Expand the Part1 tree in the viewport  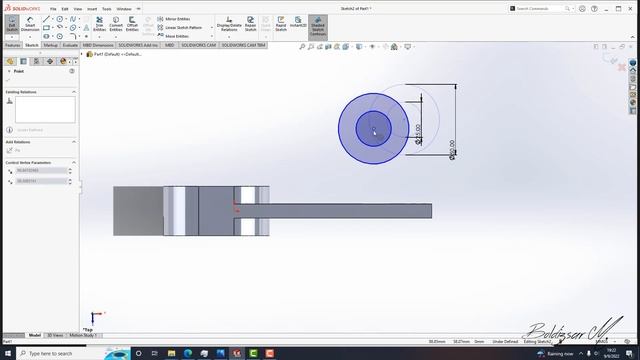[82, 54]
